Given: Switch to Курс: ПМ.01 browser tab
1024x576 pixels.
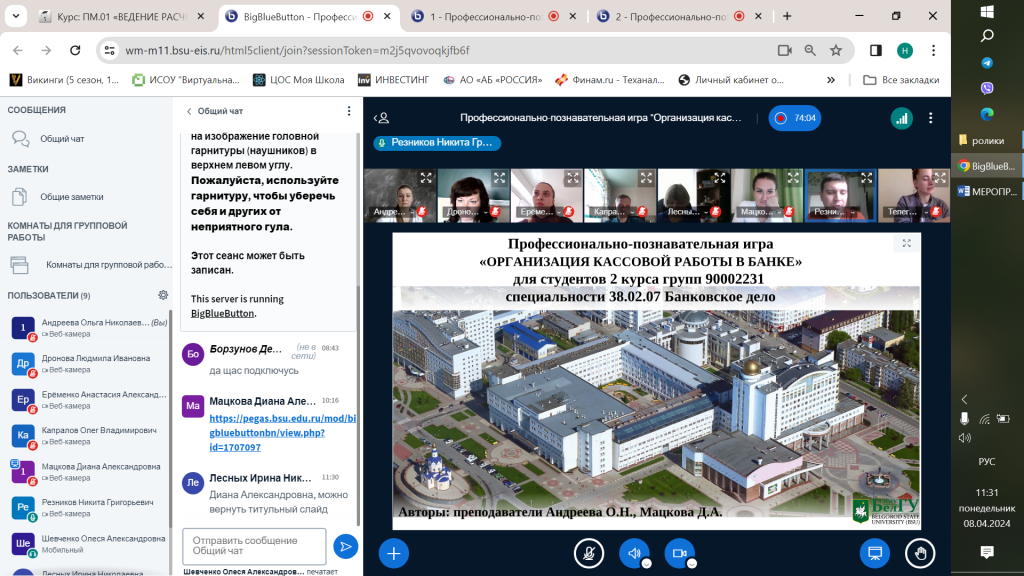Looking at the screenshot, I should 121,16.
